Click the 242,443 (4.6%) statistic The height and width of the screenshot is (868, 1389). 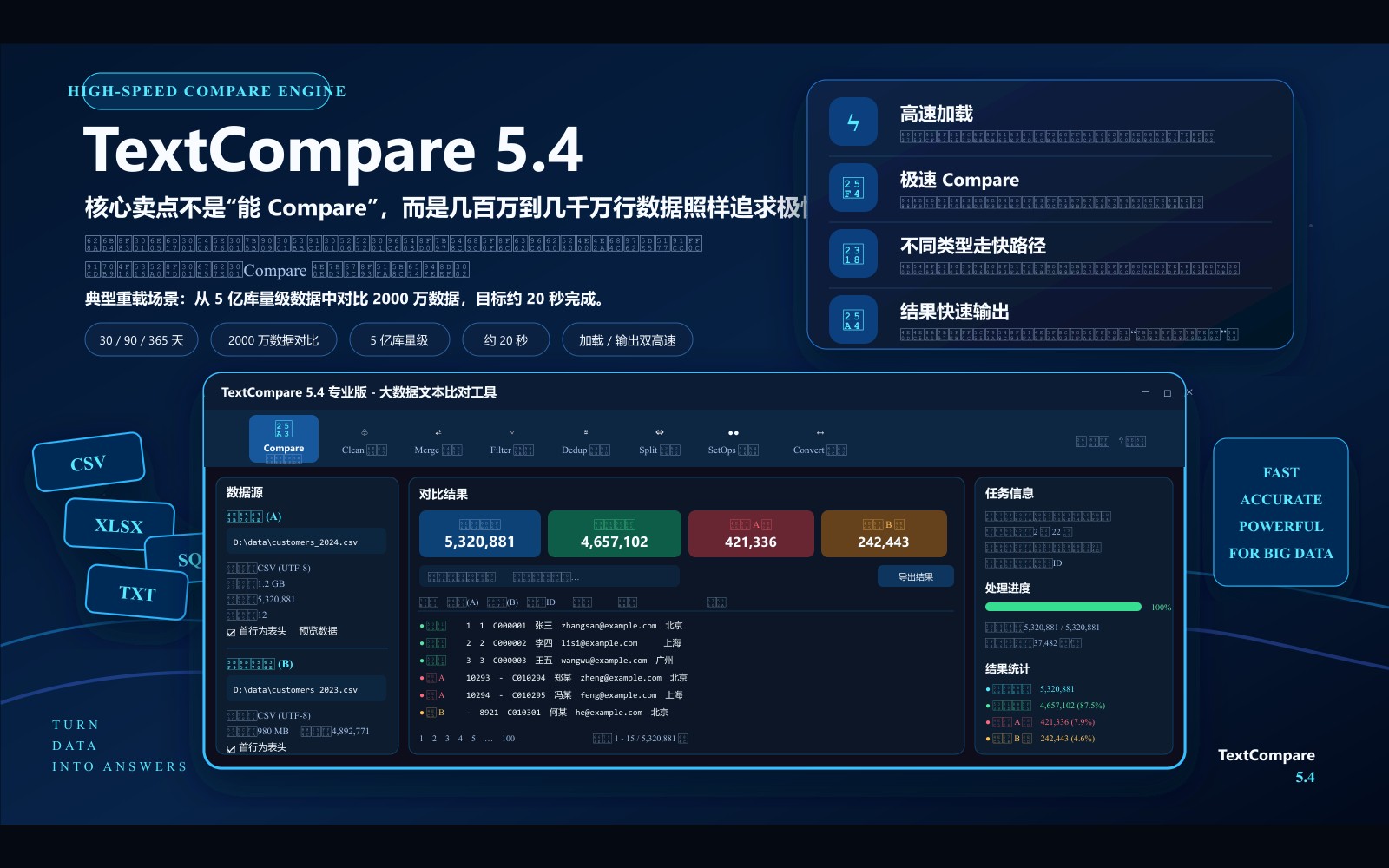(x=1067, y=739)
